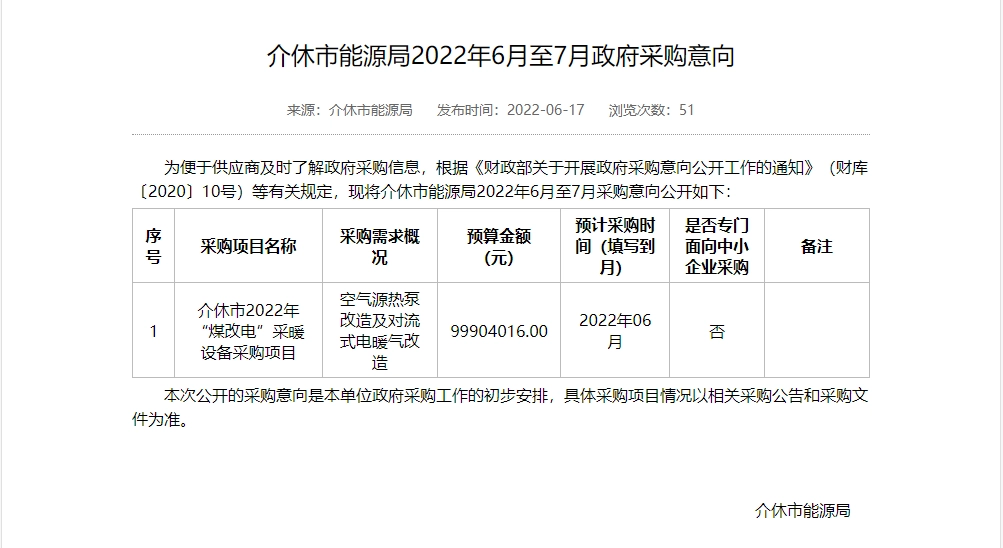
Task: Click the 来源：介休市能源局 source text
Action: tap(349, 110)
